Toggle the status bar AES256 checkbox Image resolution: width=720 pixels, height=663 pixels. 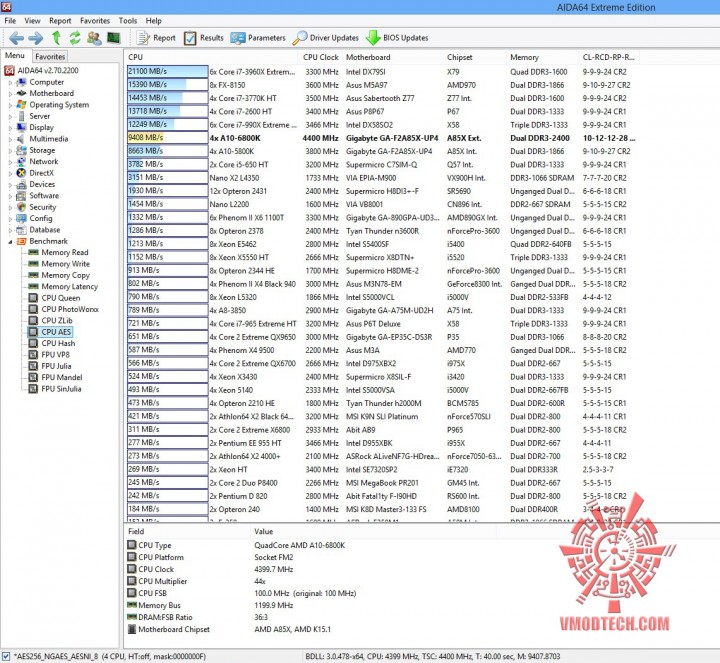(x=6, y=657)
